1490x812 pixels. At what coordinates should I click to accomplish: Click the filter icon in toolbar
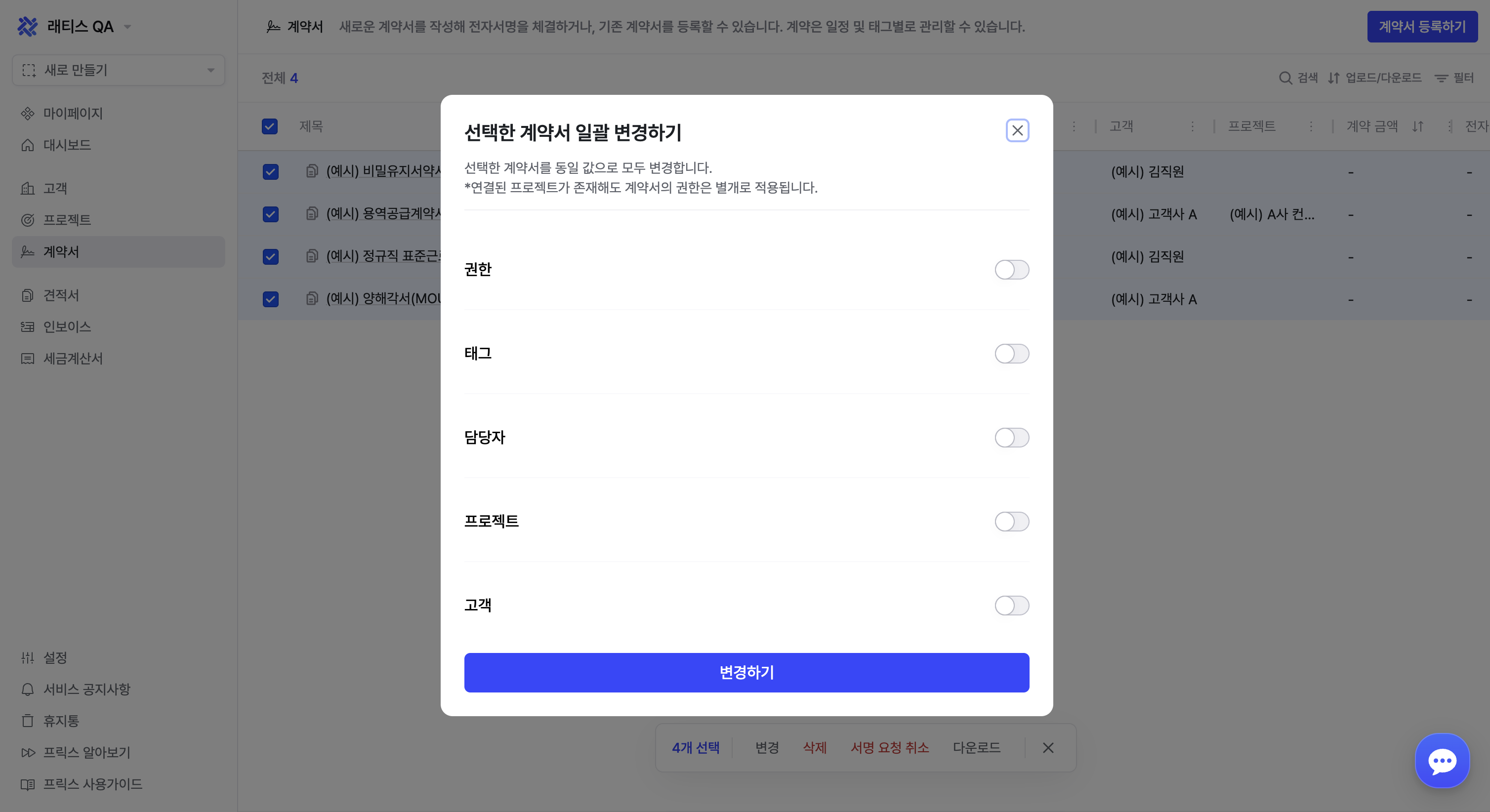click(1441, 78)
